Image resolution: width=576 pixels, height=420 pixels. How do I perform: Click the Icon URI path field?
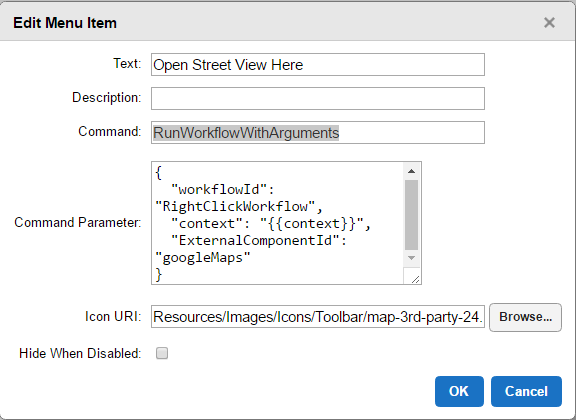pos(318,316)
